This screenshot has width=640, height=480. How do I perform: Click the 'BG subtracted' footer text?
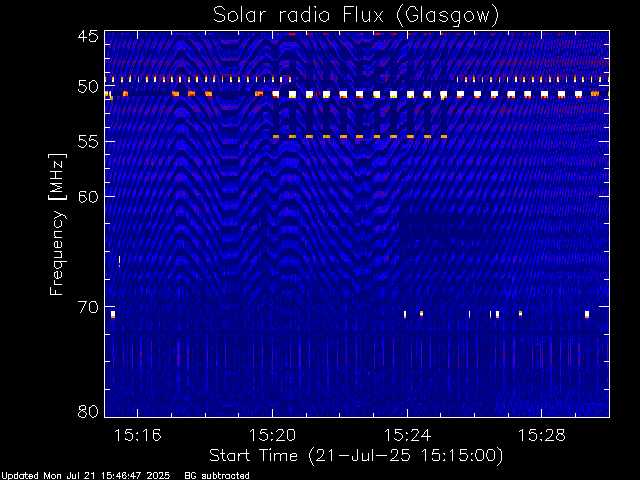tap(217, 476)
